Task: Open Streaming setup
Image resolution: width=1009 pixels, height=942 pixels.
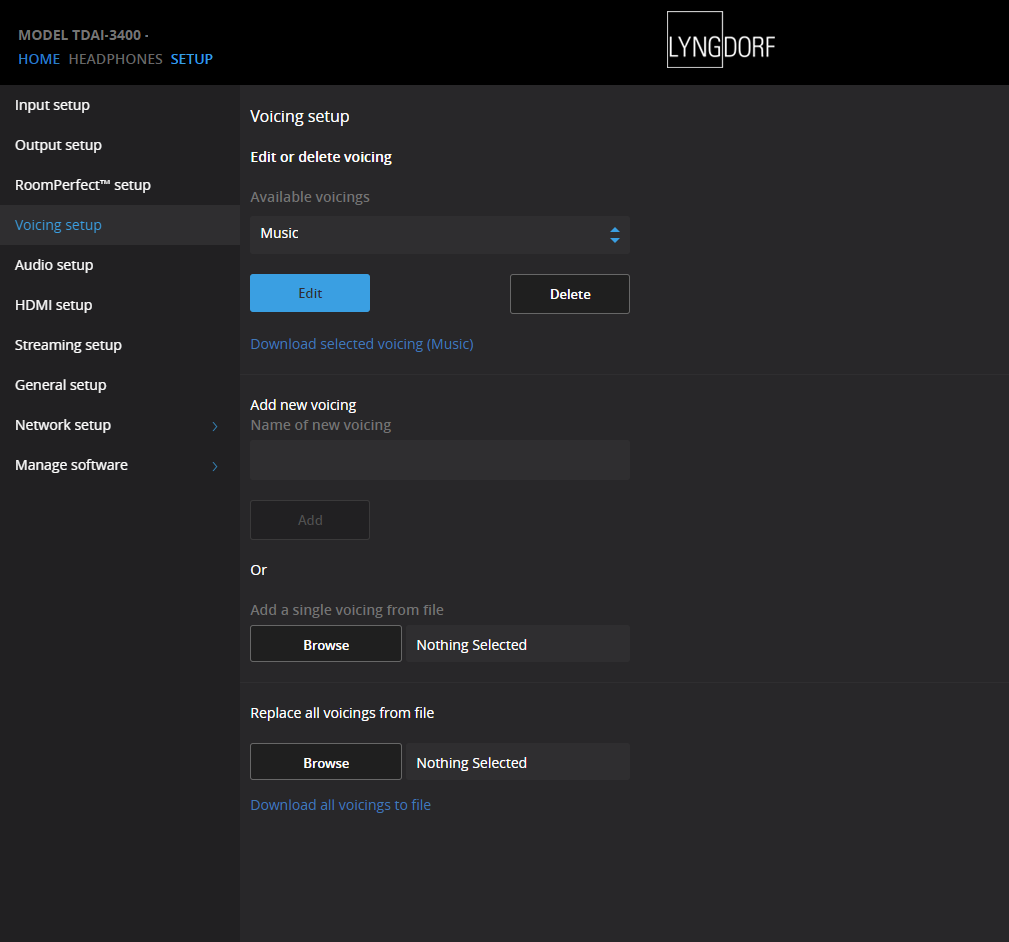Action: click(67, 344)
